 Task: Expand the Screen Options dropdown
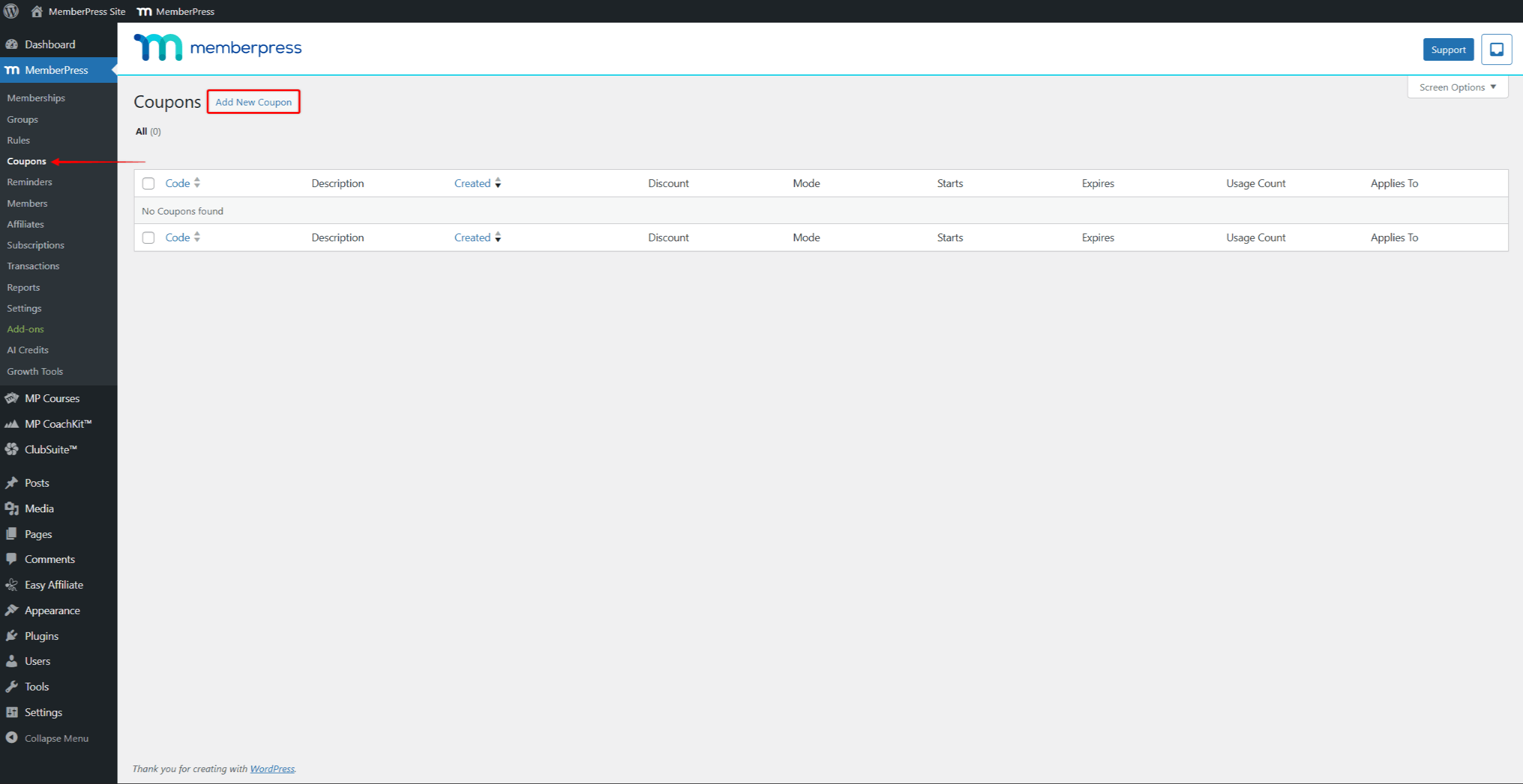click(1457, 87)
